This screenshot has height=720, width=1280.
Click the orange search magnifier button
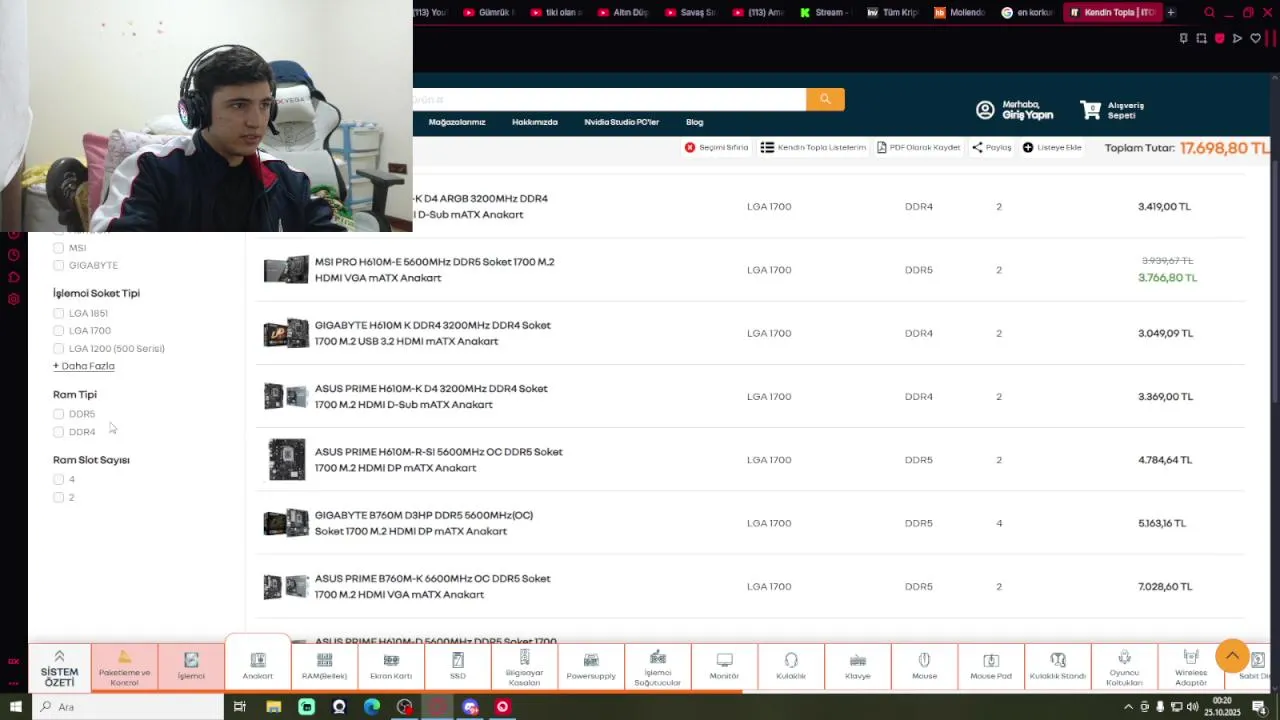pyautogui.click(x=825, y=99)
